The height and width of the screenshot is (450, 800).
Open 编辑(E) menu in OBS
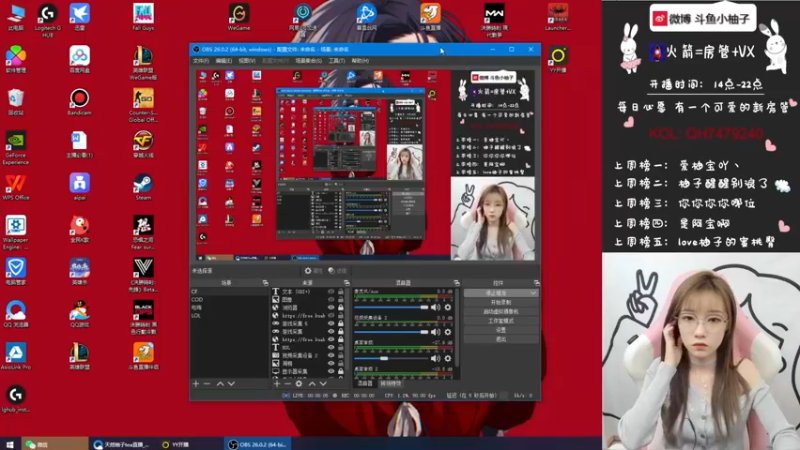pyautogui.click(x=223, y=61)
